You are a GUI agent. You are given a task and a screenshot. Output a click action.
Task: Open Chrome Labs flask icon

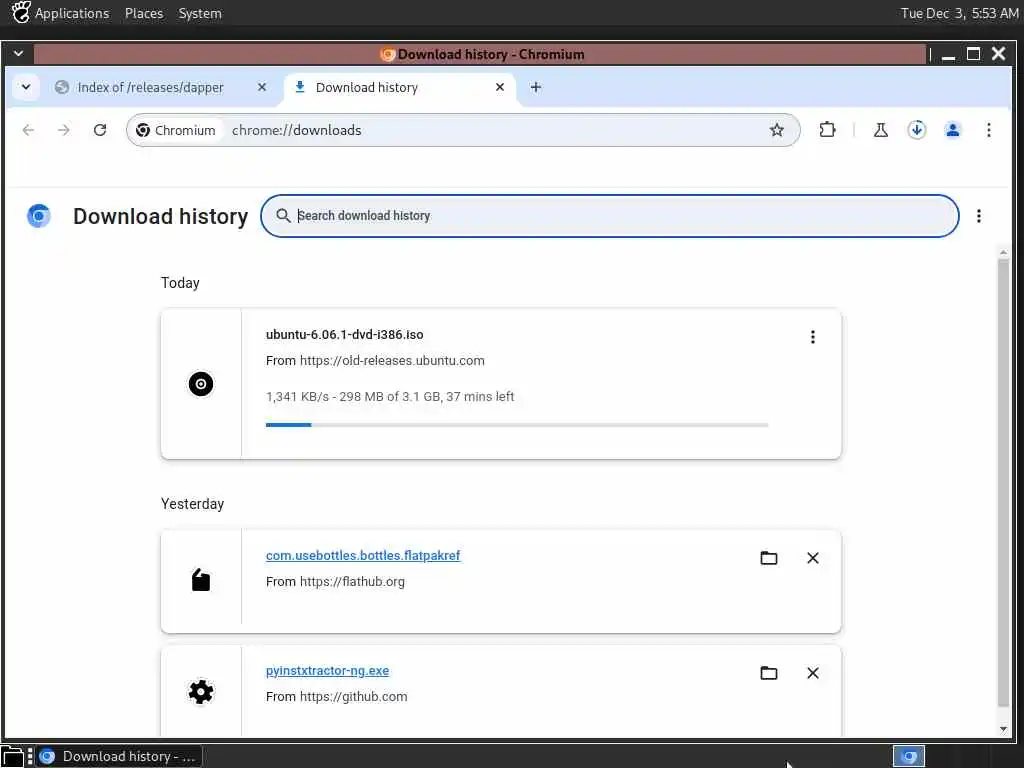tap(880, 130)
